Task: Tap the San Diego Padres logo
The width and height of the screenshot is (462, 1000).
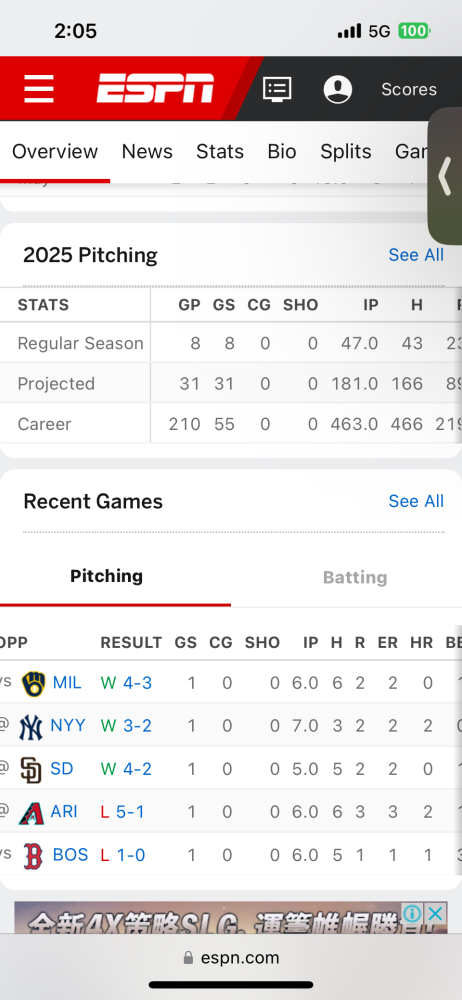Action: click(x=31, y=769)
